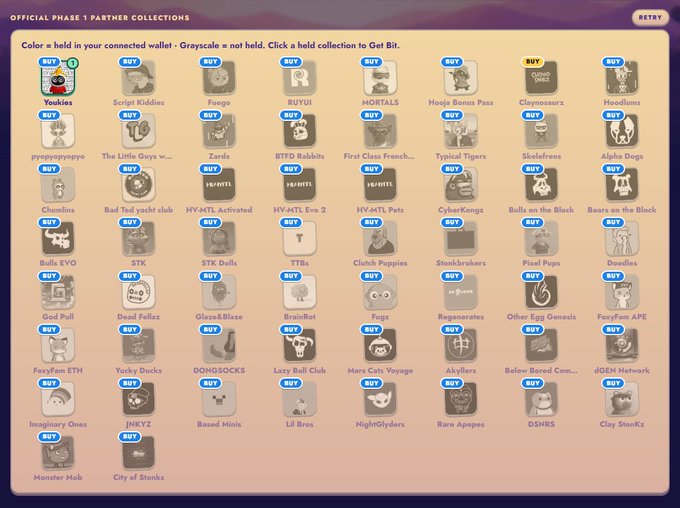The width and height of the screenshot is (680, 508).
Task: Select the Fuego collection icon
Action: pos(219,79)
